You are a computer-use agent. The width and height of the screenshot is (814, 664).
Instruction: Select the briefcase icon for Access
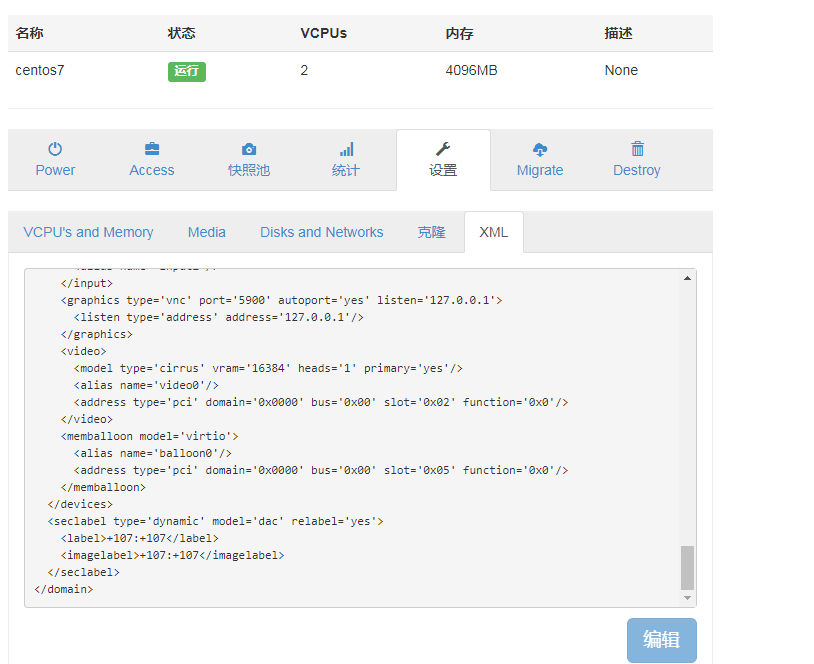point(151,148)
